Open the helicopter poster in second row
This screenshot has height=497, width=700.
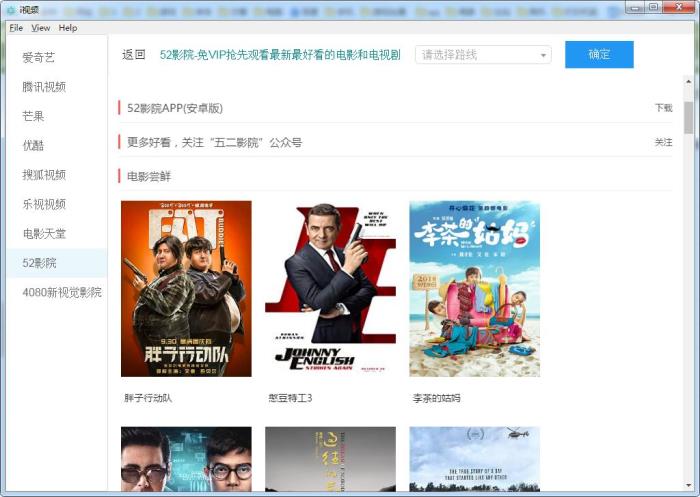pos(475,459)
